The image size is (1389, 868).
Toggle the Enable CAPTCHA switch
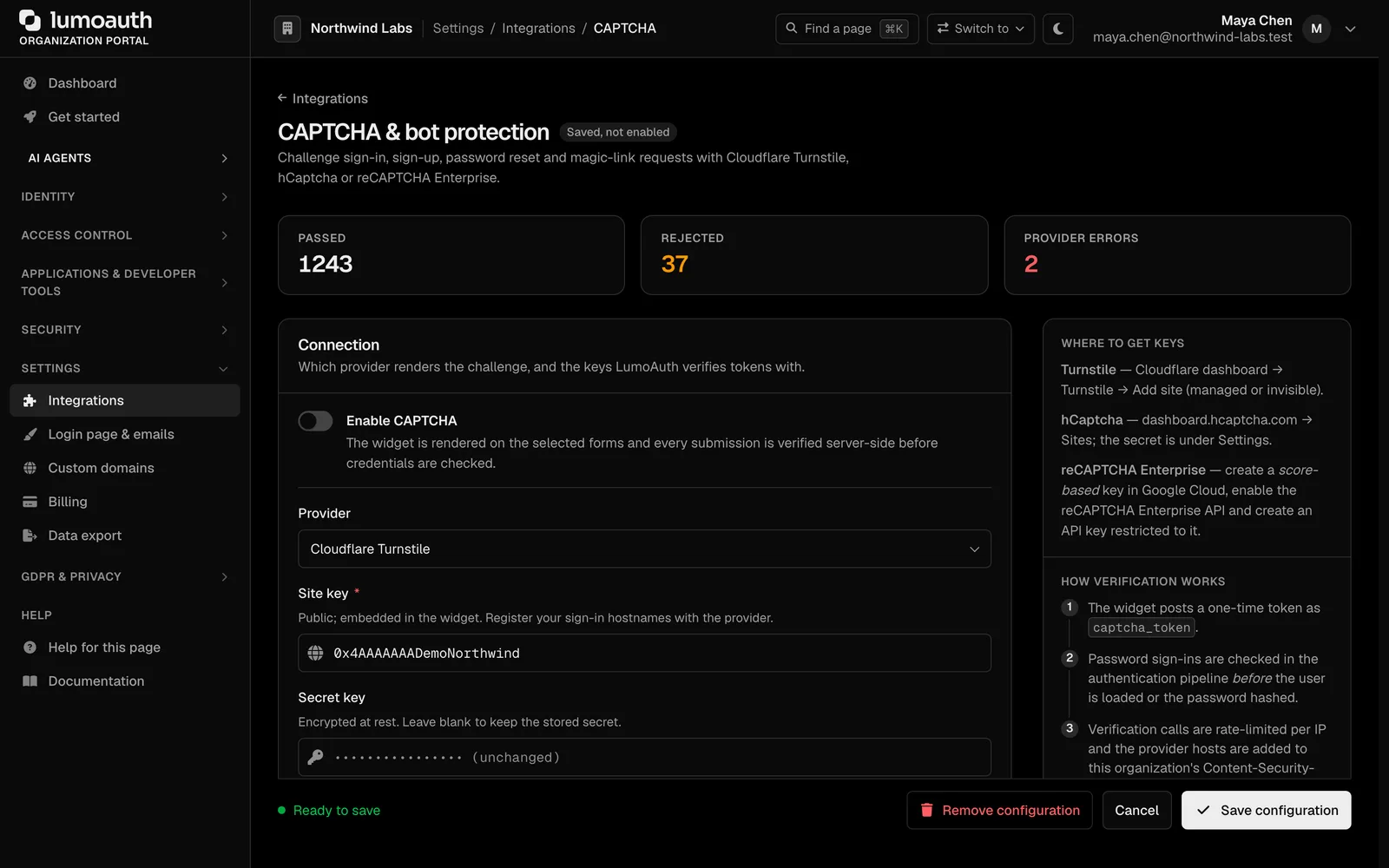[315, 421]
